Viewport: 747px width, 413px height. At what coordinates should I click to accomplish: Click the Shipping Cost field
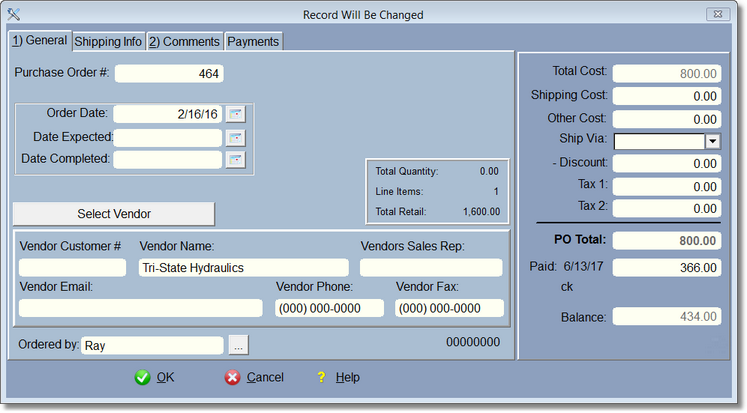pyautogui.click(x=666, y=96)
